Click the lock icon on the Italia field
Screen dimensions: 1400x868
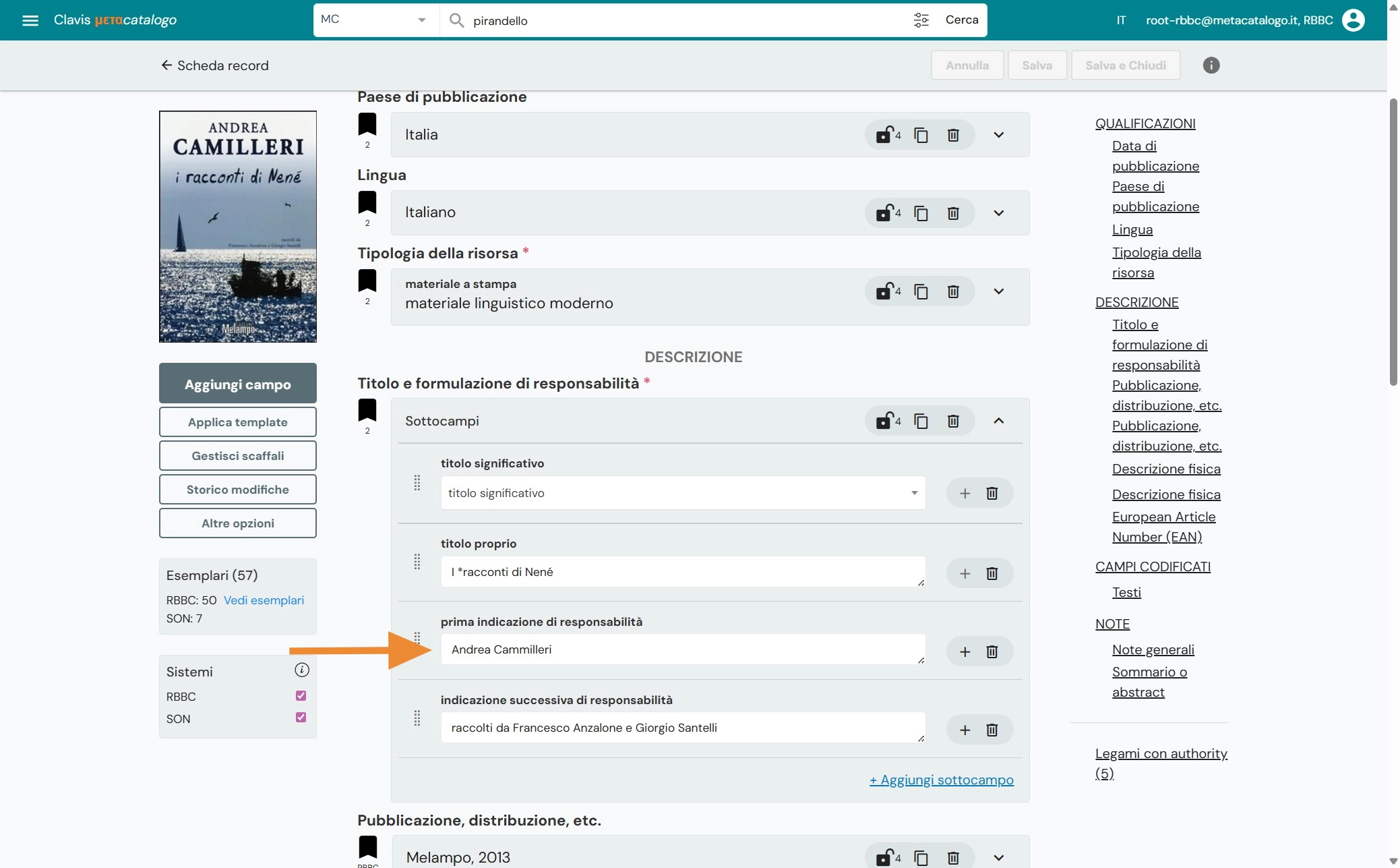(886, 134)
